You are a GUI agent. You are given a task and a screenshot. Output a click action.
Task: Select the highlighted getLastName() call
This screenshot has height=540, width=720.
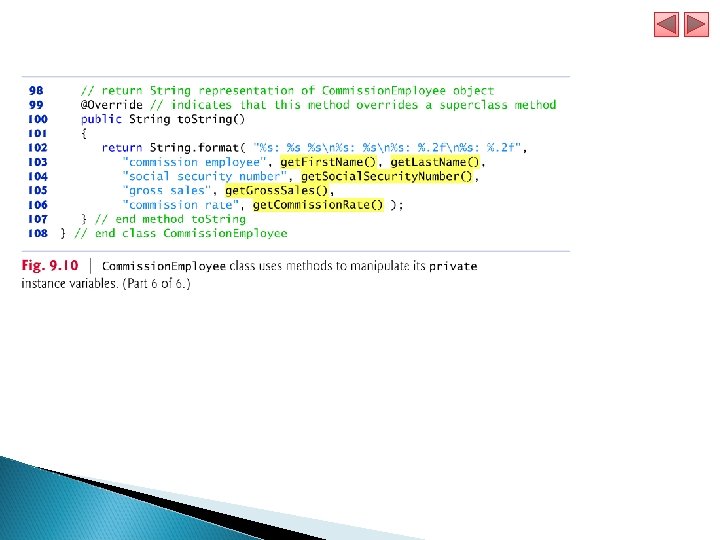(435, 162)
